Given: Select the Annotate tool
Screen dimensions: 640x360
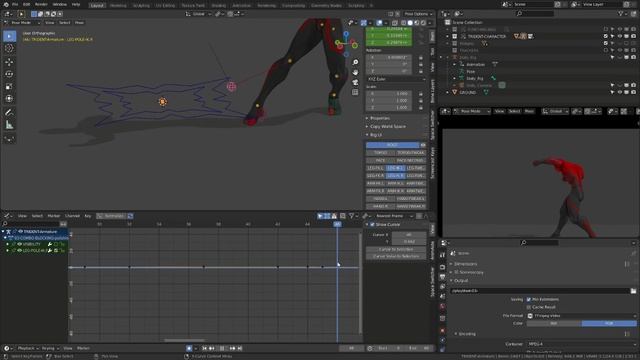Looking at the screenshot, I should coord(9,112).
